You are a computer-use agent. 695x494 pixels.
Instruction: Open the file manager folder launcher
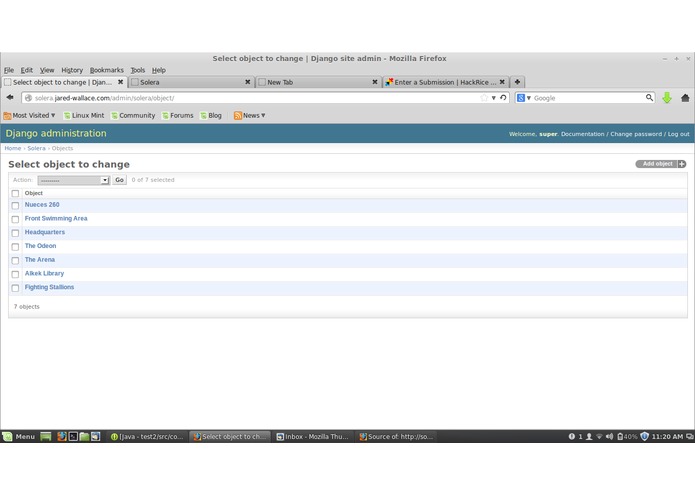tap(84, 436)
